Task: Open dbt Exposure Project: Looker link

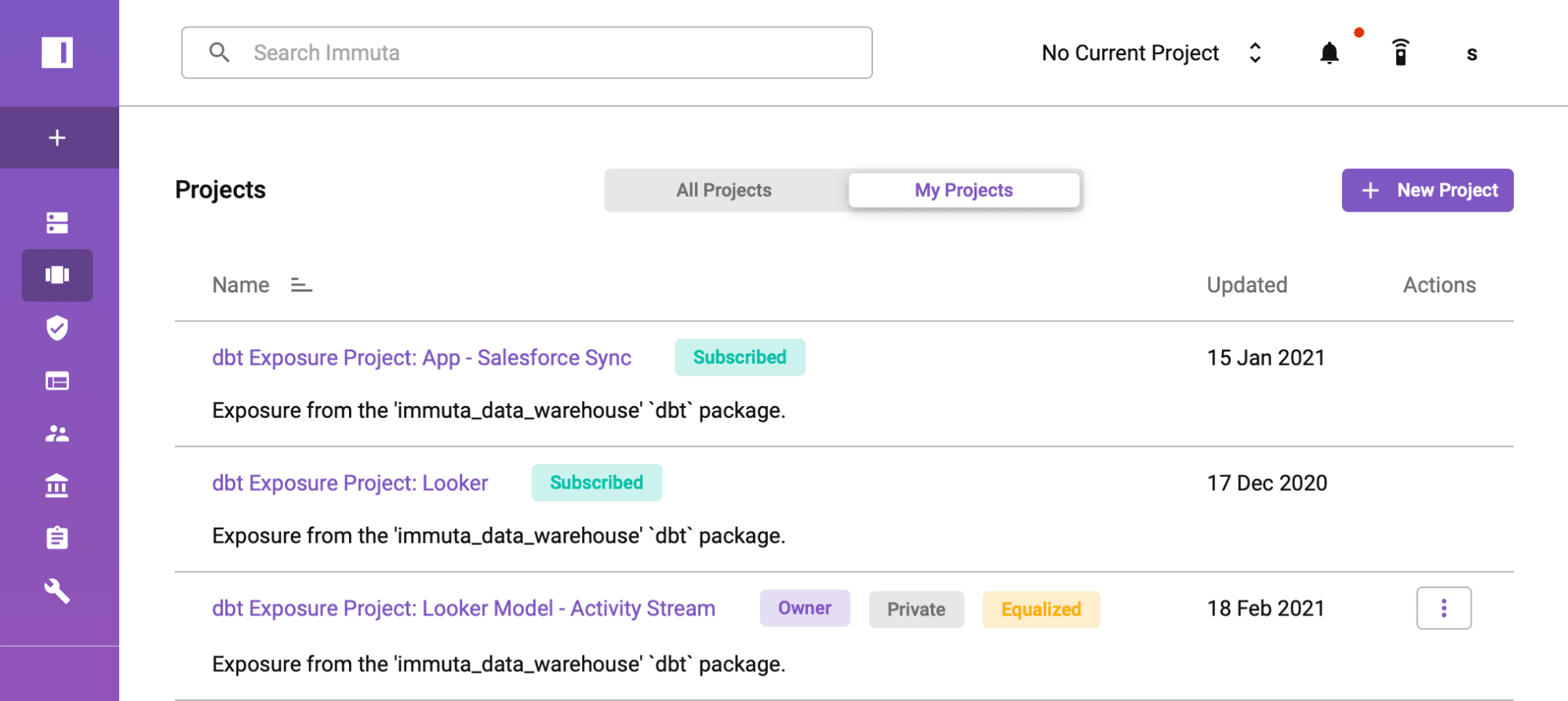Action: 350,483
